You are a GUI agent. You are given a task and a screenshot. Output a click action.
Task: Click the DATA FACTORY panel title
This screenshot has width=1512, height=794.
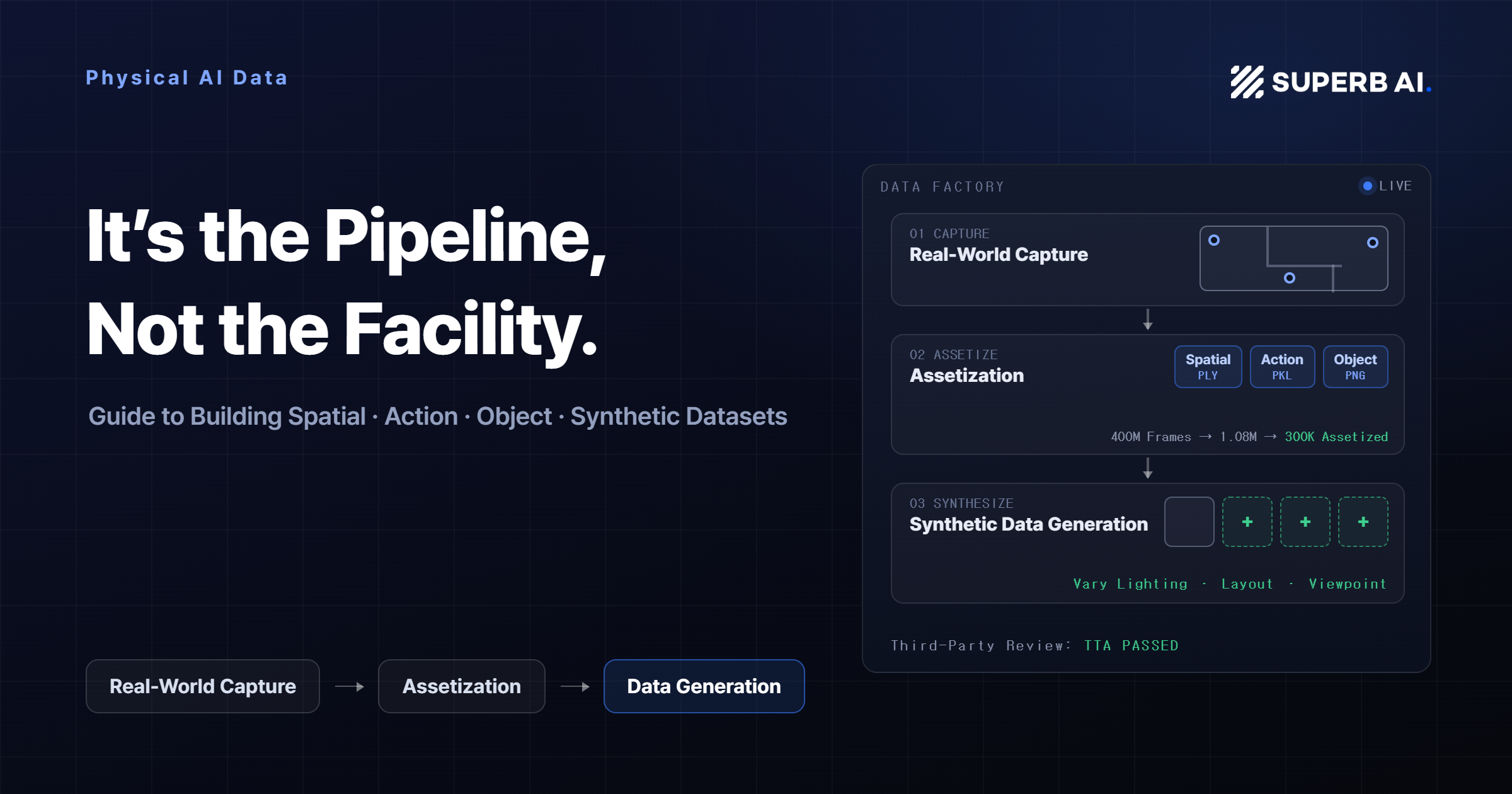(942, 187)
